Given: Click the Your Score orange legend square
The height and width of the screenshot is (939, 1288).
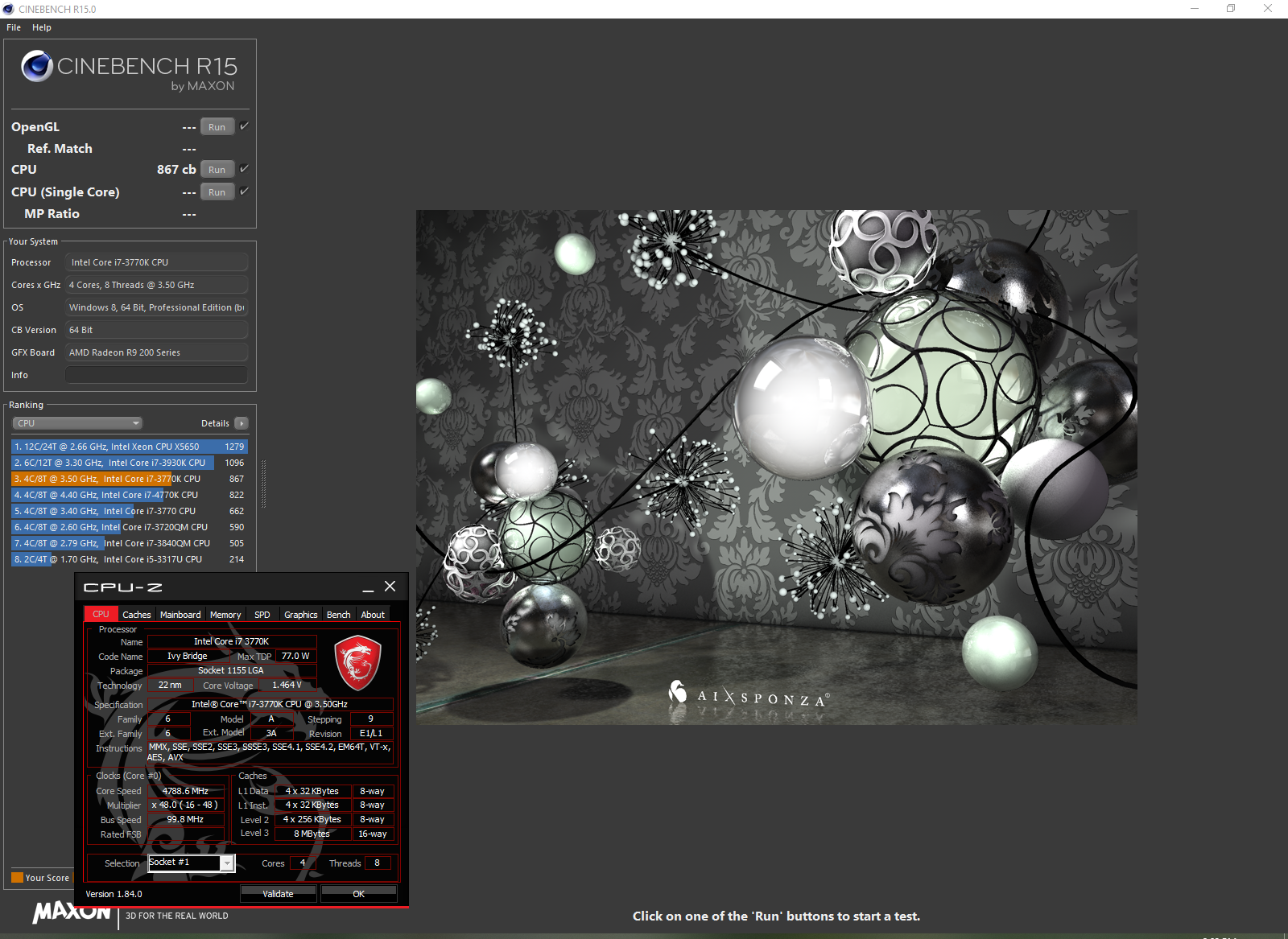Looking at the screenshot, I should (x=17, y=878).
